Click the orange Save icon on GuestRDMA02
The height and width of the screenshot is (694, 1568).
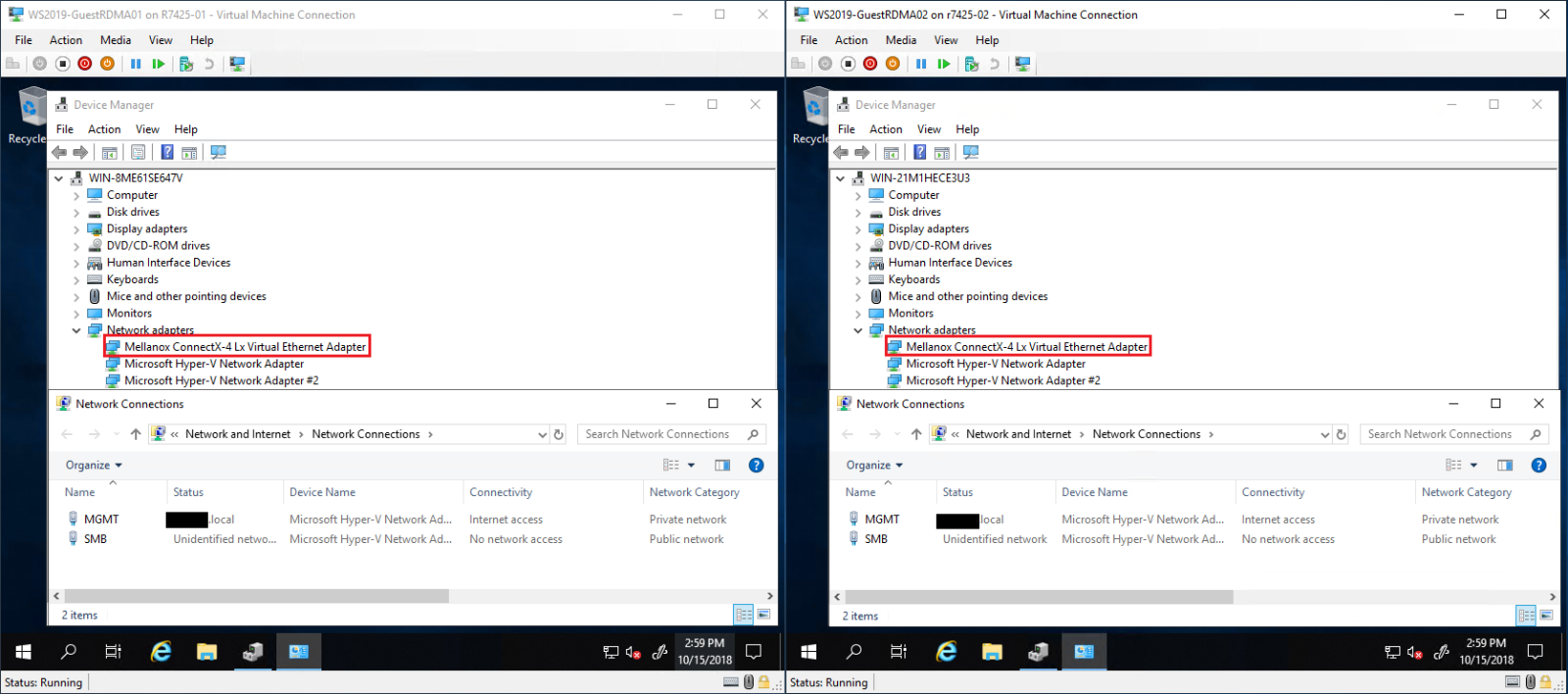coord(893,64)
